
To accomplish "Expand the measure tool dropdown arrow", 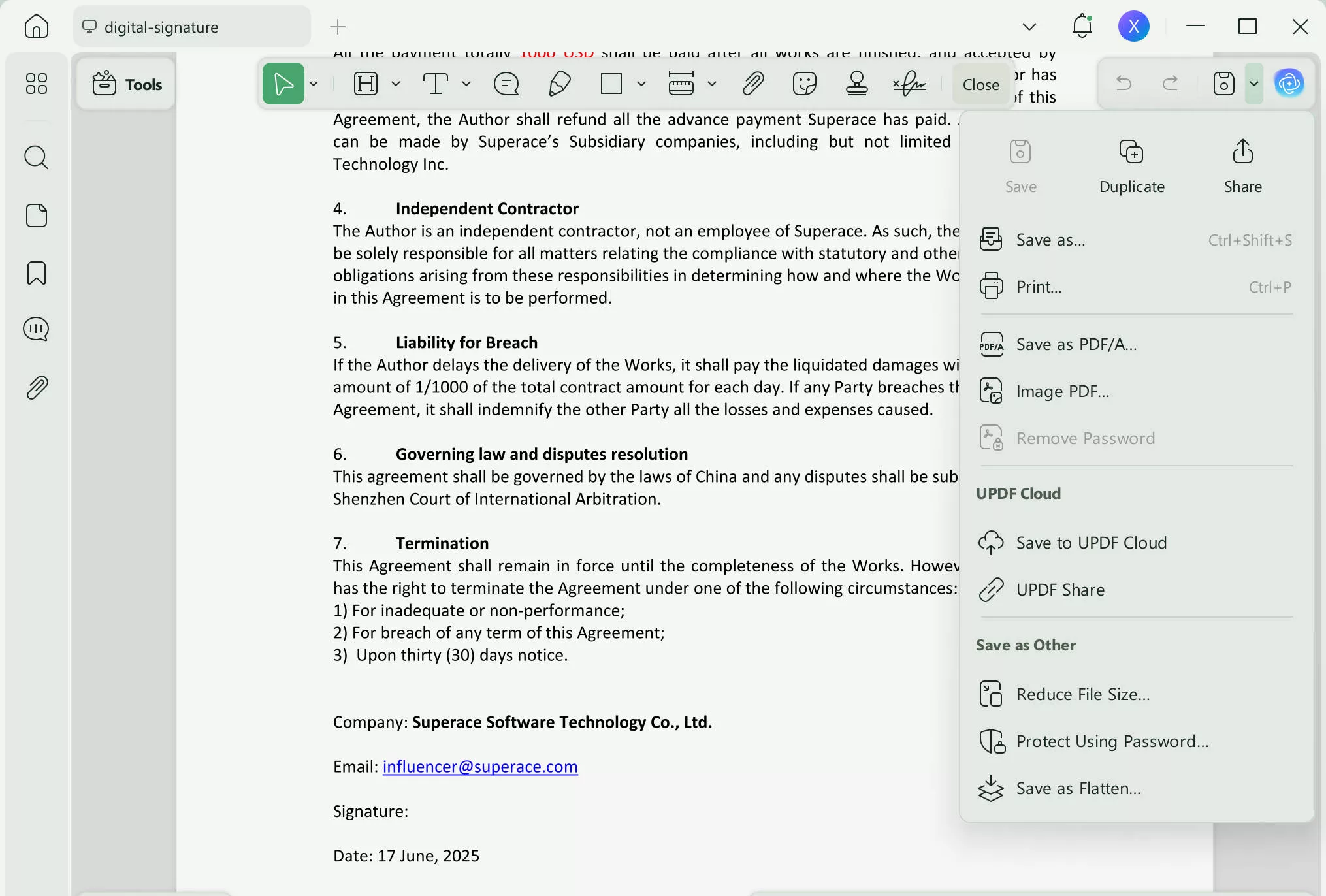I will pyautogui.click(x=712, y=84).
